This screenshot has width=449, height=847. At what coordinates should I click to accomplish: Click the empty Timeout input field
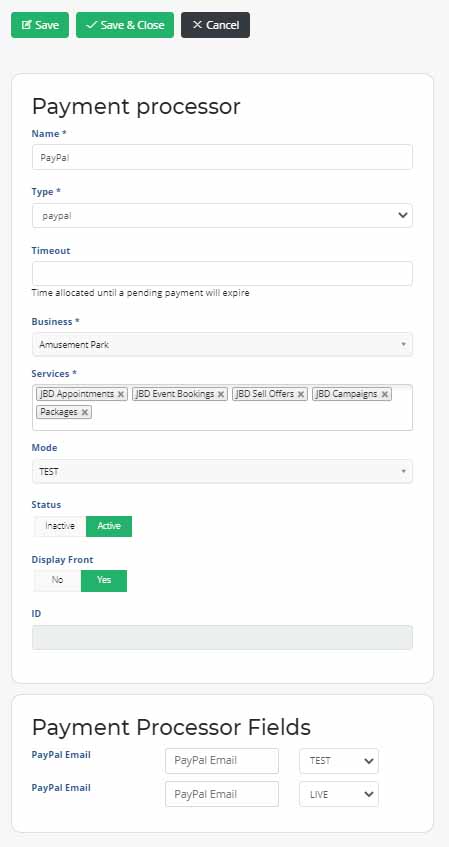pos(222,274)
